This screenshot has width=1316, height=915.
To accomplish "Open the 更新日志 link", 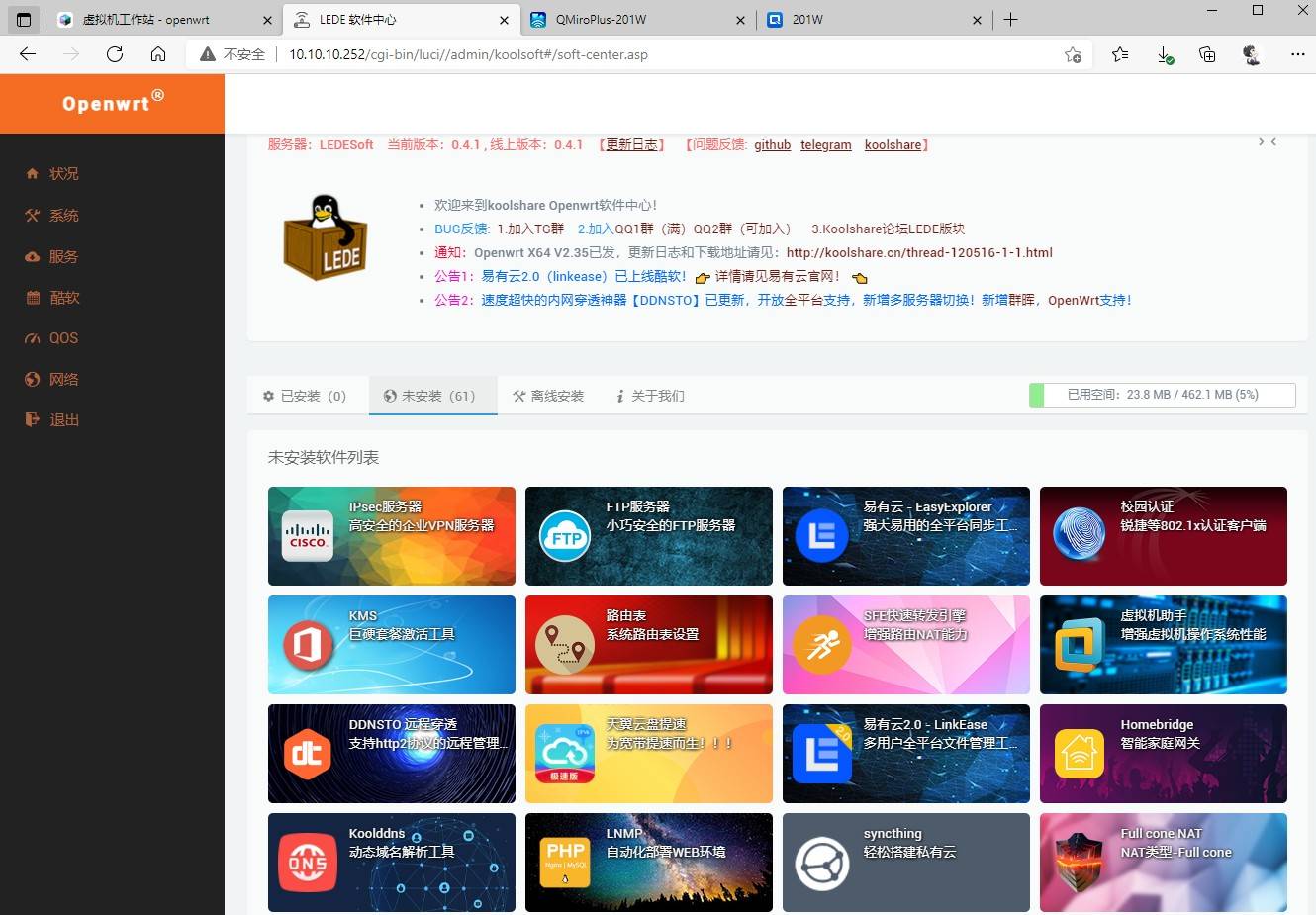I will pyautogui.click(x=630, y=144).
